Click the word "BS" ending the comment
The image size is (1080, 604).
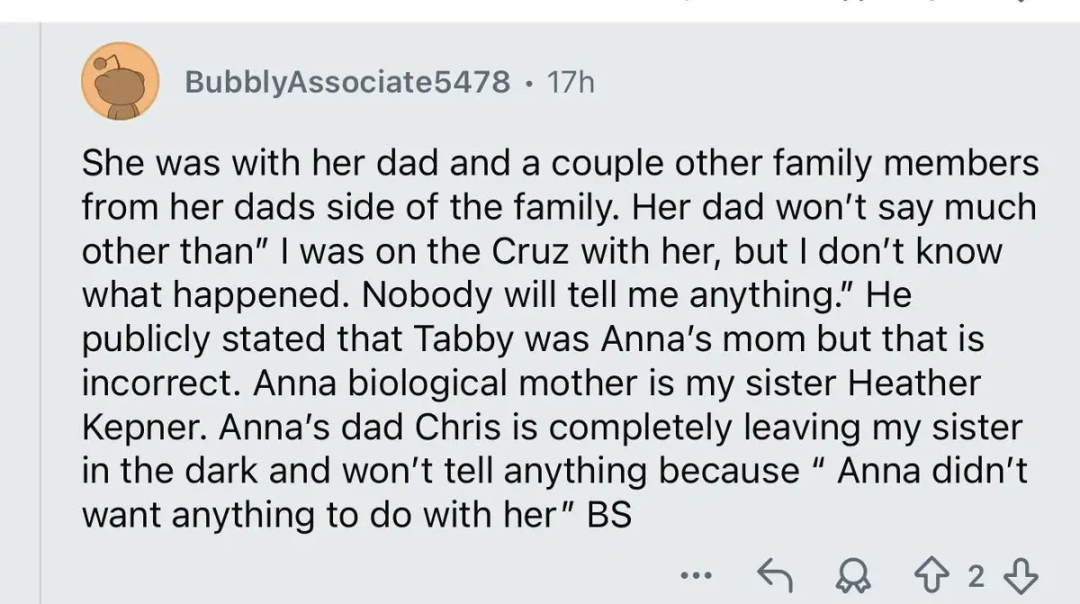point(608,515)
